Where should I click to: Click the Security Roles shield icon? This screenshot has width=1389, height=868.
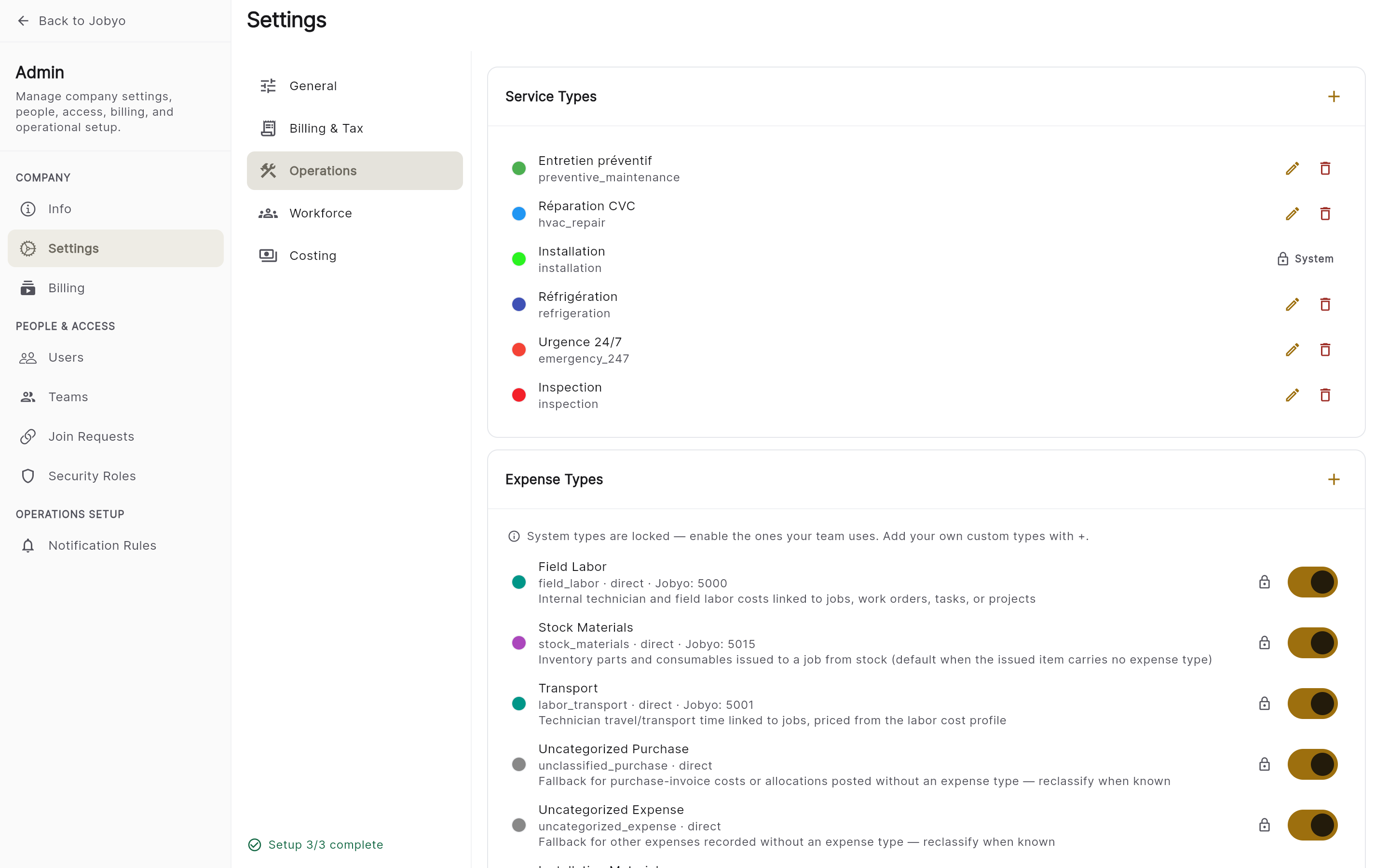point(27,476)
